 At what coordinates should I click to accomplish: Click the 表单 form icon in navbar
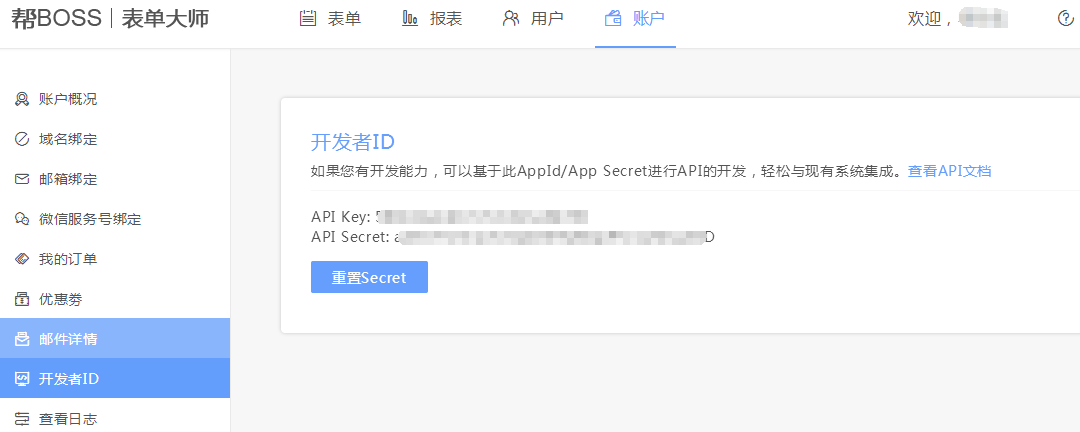308,19
